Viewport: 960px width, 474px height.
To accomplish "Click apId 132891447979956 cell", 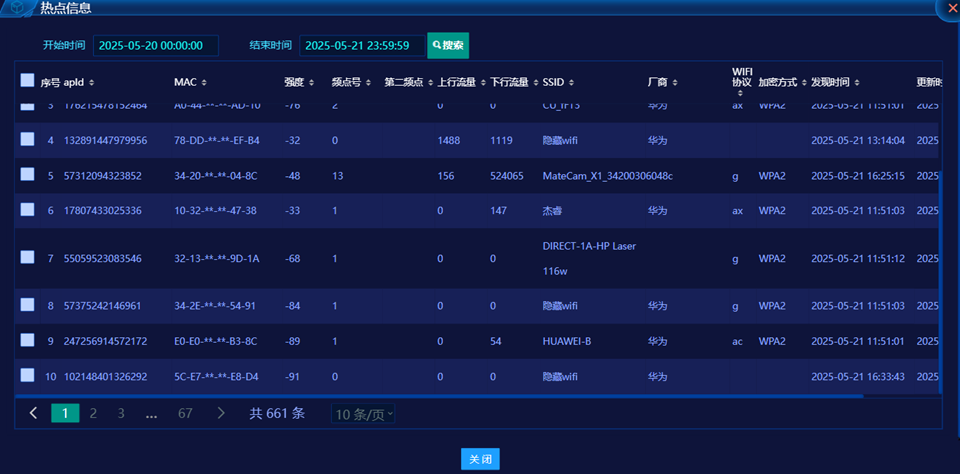I will tap(105, 141).
